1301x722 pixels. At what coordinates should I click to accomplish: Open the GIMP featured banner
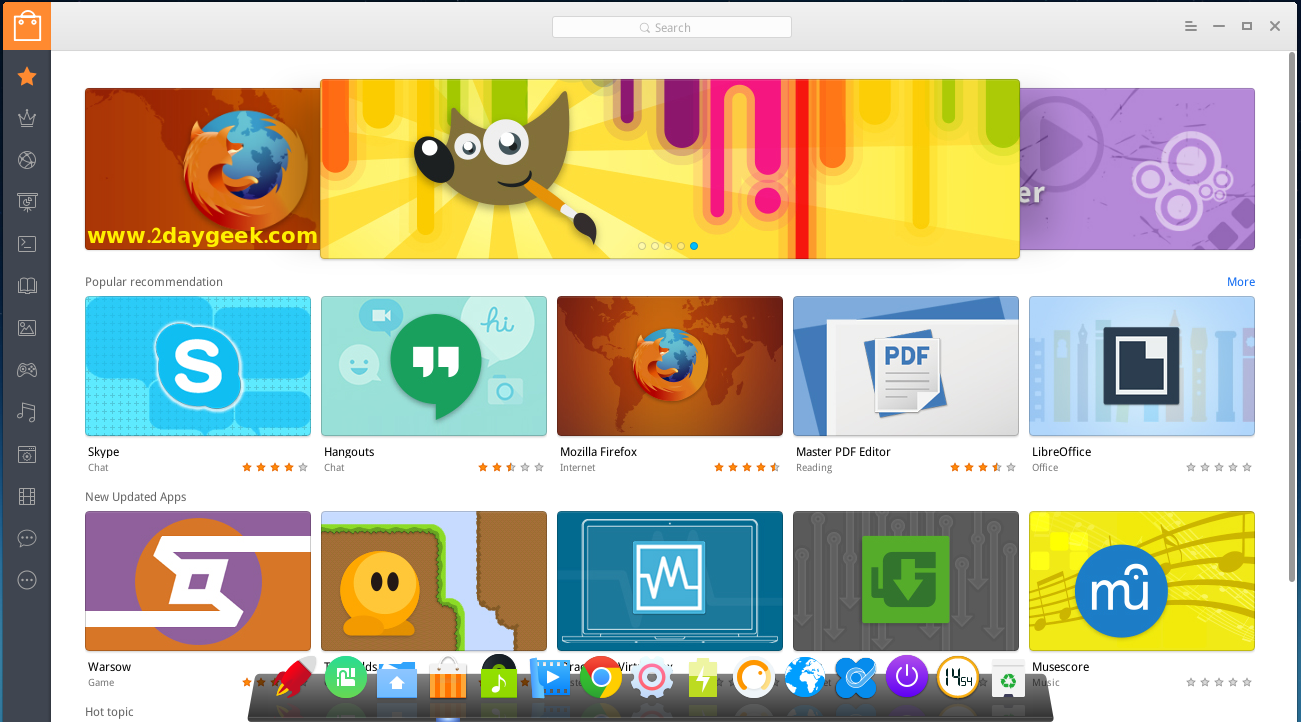coord(670,169)
